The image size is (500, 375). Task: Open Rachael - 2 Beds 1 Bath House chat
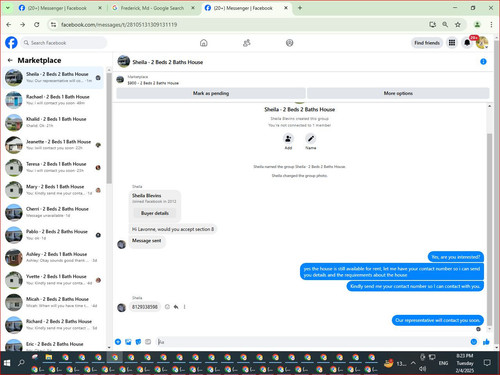pos(53,100)
